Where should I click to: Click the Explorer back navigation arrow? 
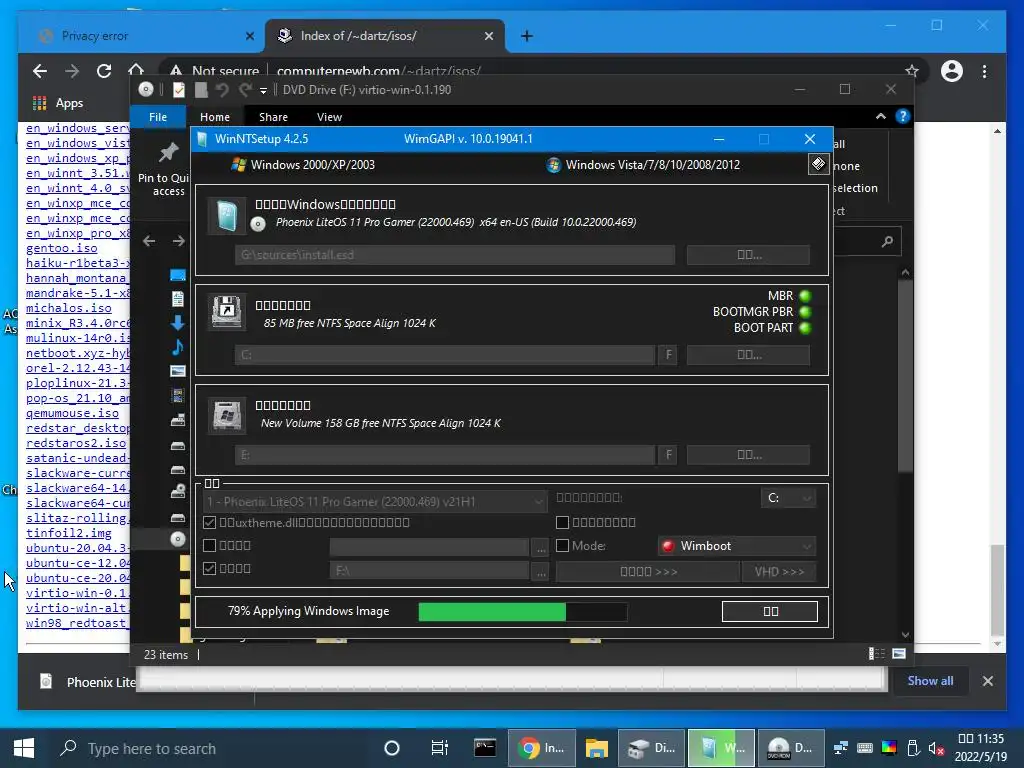click(x=149, y=241)
